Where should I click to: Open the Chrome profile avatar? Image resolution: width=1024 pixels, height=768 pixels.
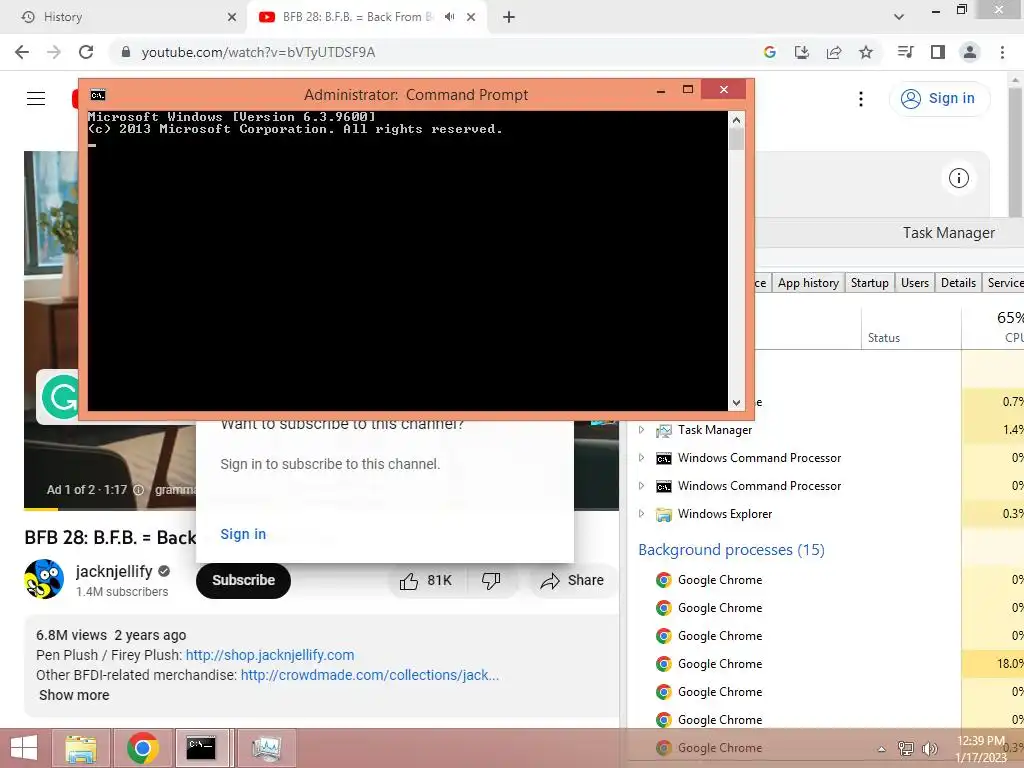pyautogui.click(x=970, y=52)
